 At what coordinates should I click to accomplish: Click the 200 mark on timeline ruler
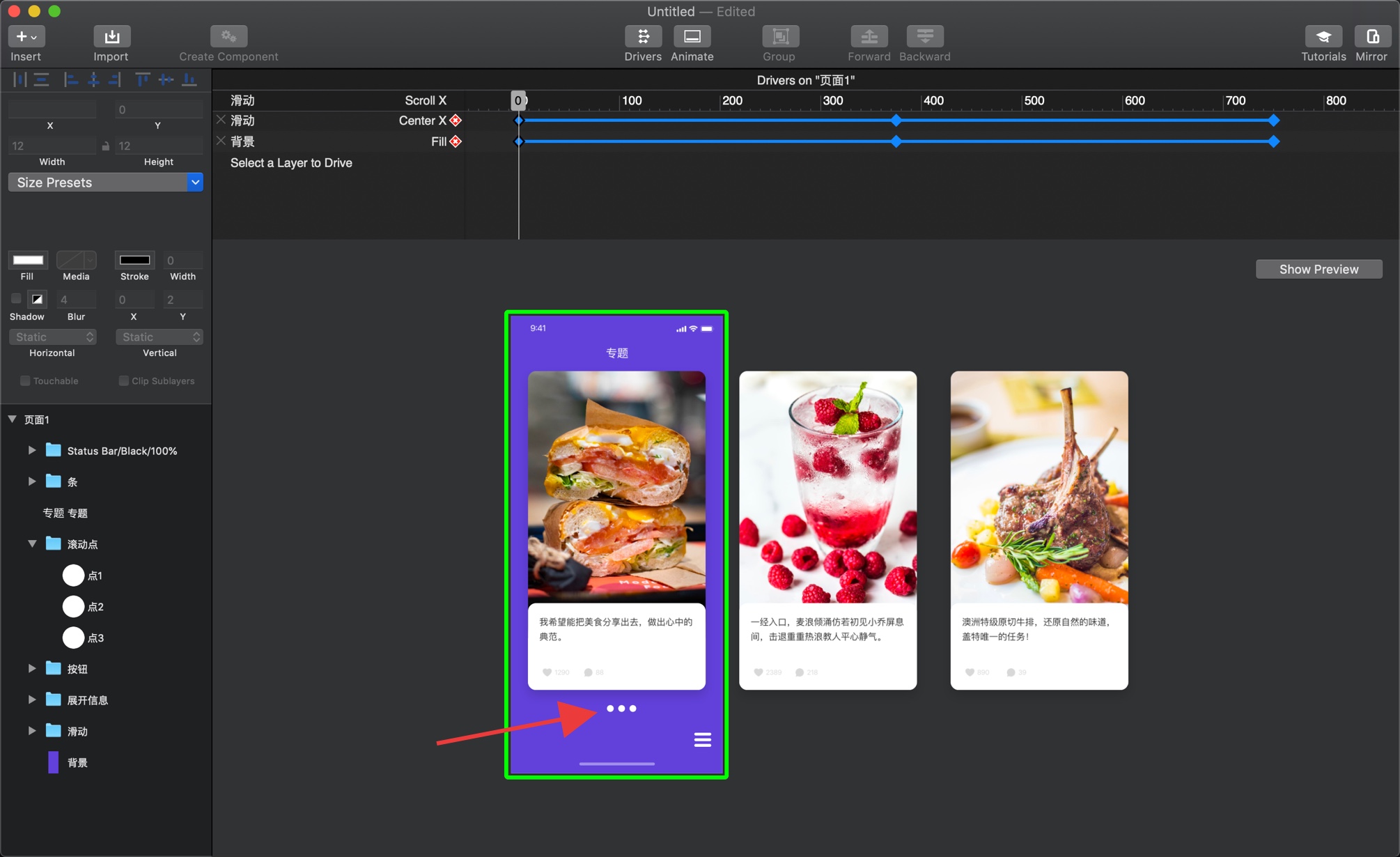click(731, 100)
